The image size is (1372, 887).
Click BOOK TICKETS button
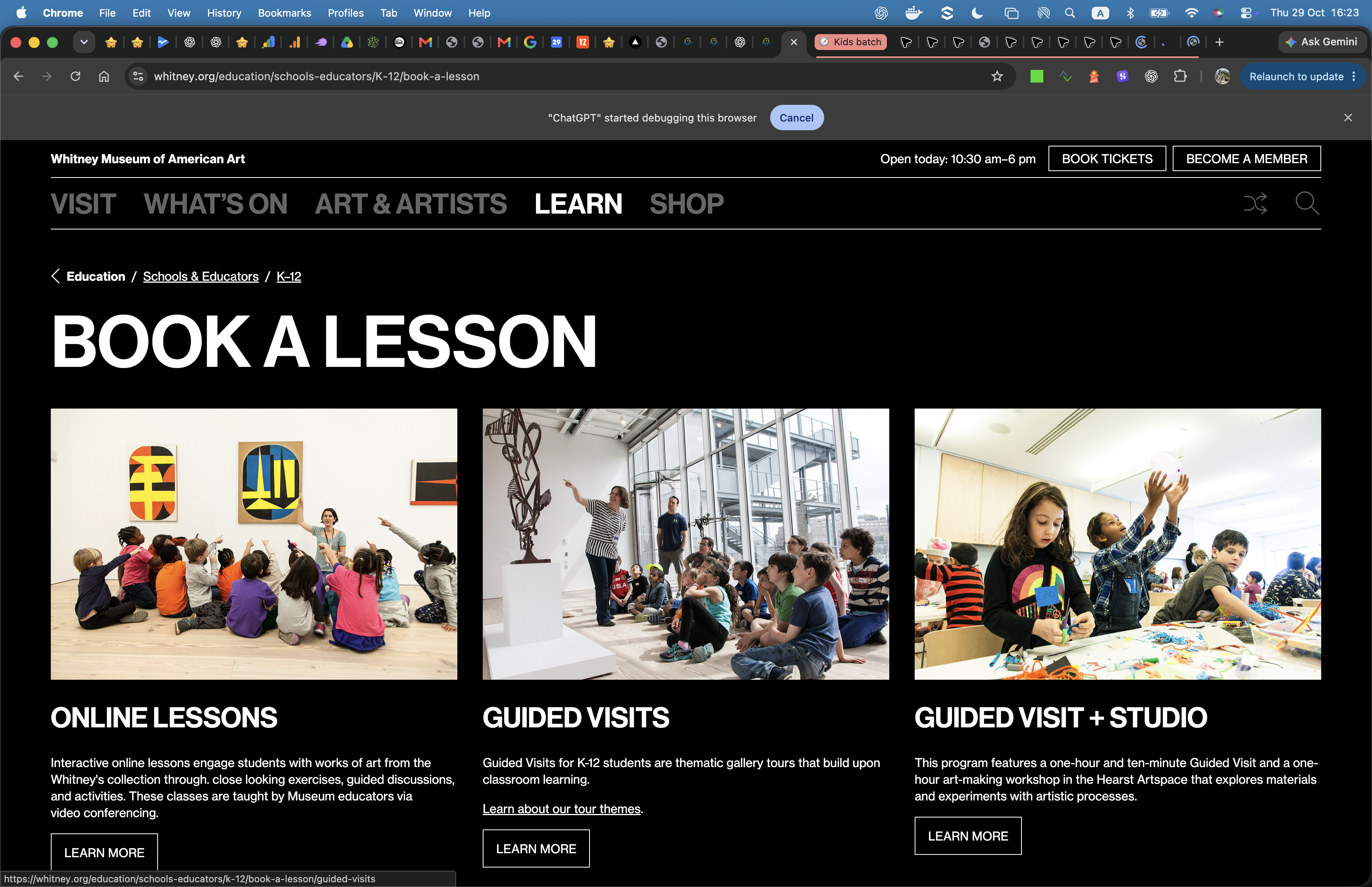(1106, 158)
